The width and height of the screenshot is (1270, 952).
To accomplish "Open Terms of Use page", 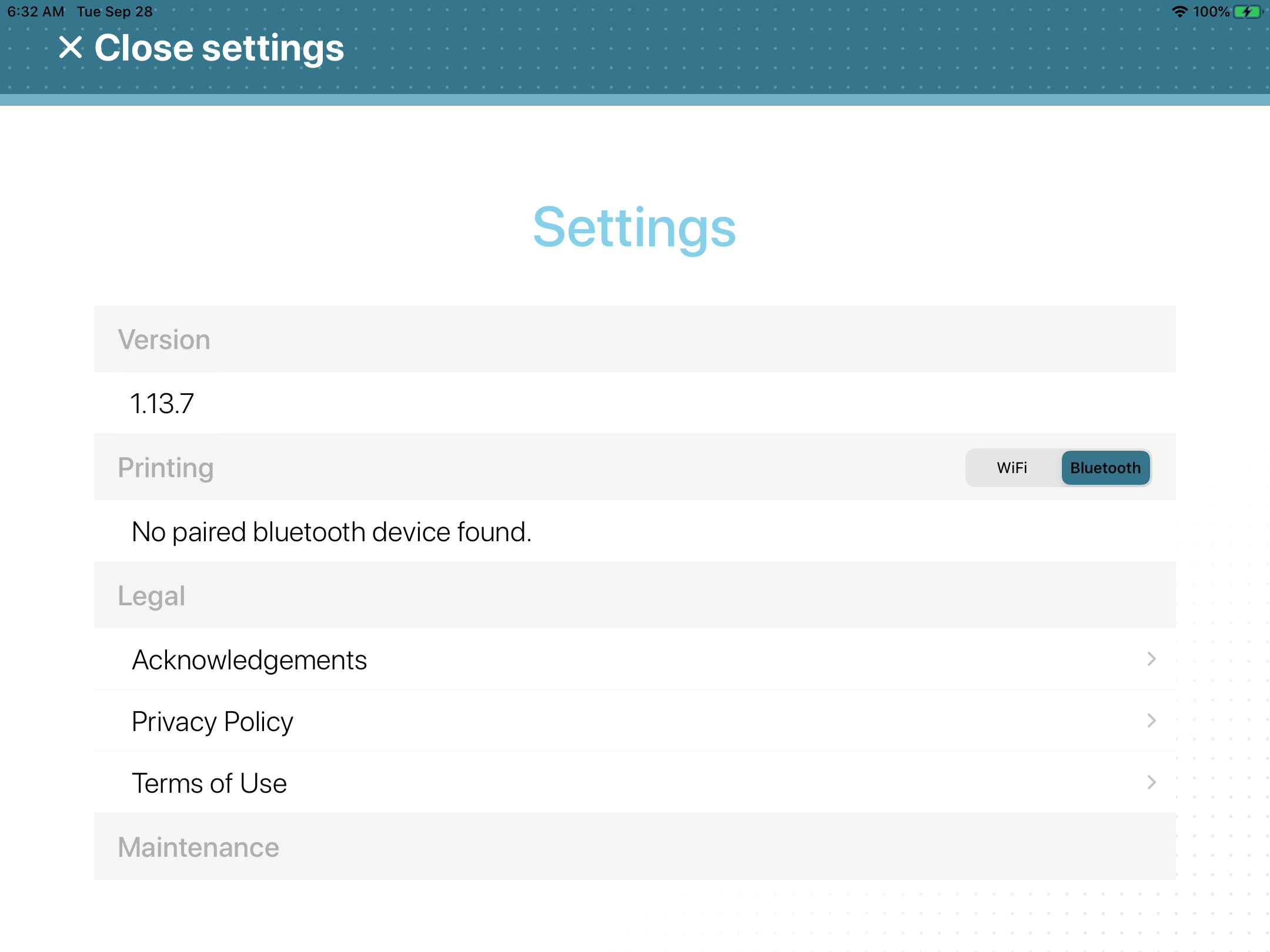I will point(635,782).
